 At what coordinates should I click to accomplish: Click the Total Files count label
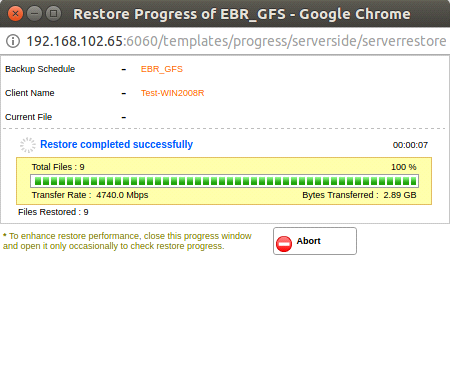[58, 167]
